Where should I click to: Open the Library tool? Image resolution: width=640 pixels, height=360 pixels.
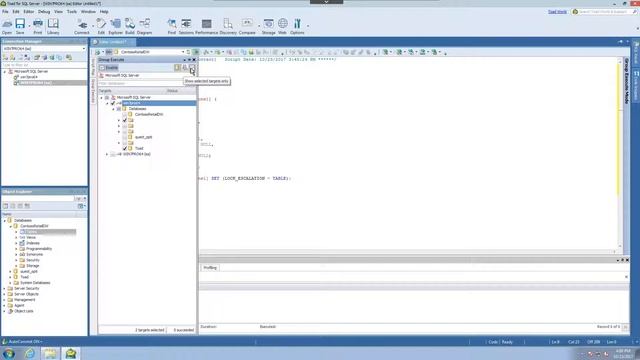53,26
